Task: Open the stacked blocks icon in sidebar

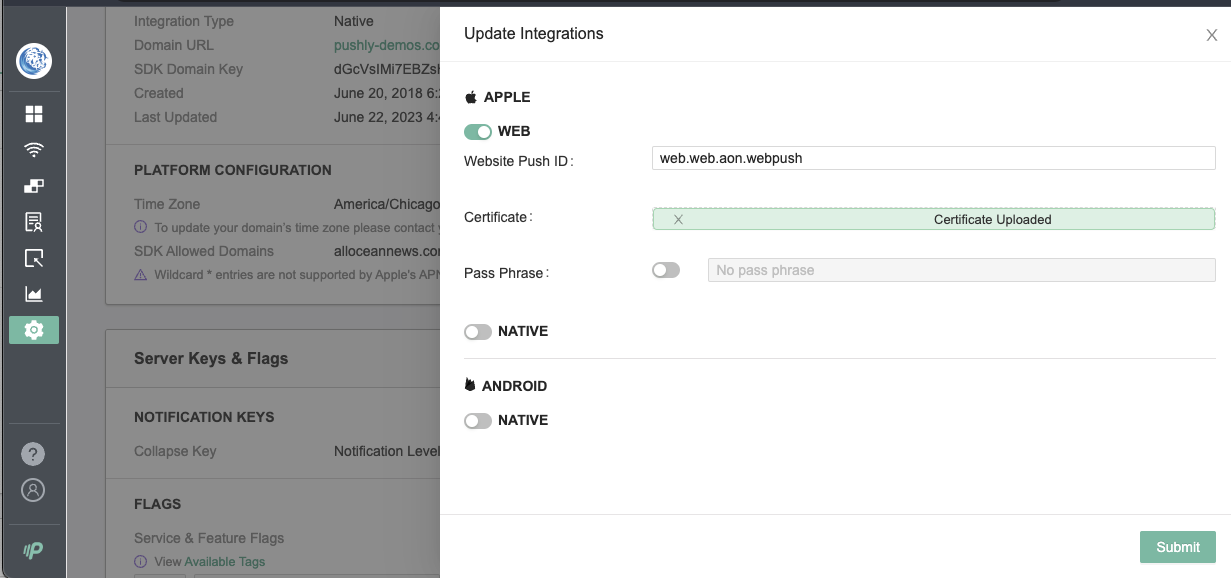Action: pos(34,186)
